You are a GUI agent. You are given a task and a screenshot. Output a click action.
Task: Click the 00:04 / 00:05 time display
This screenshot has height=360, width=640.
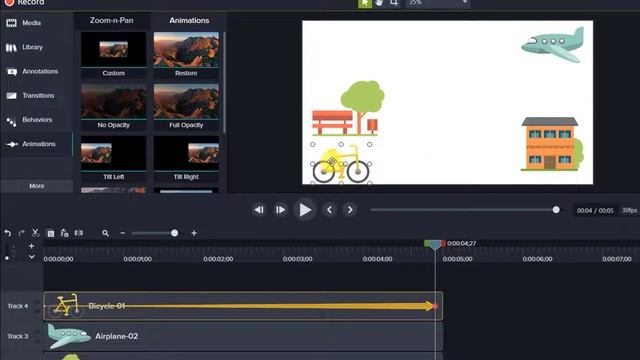coord(595,211)
